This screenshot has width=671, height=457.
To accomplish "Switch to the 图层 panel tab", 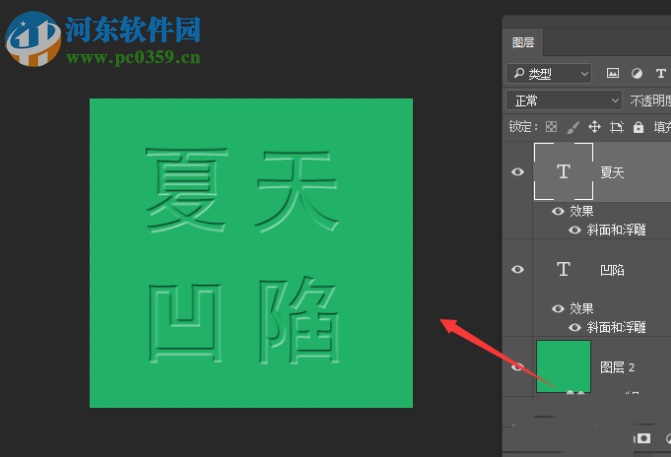I will (523, 42).
